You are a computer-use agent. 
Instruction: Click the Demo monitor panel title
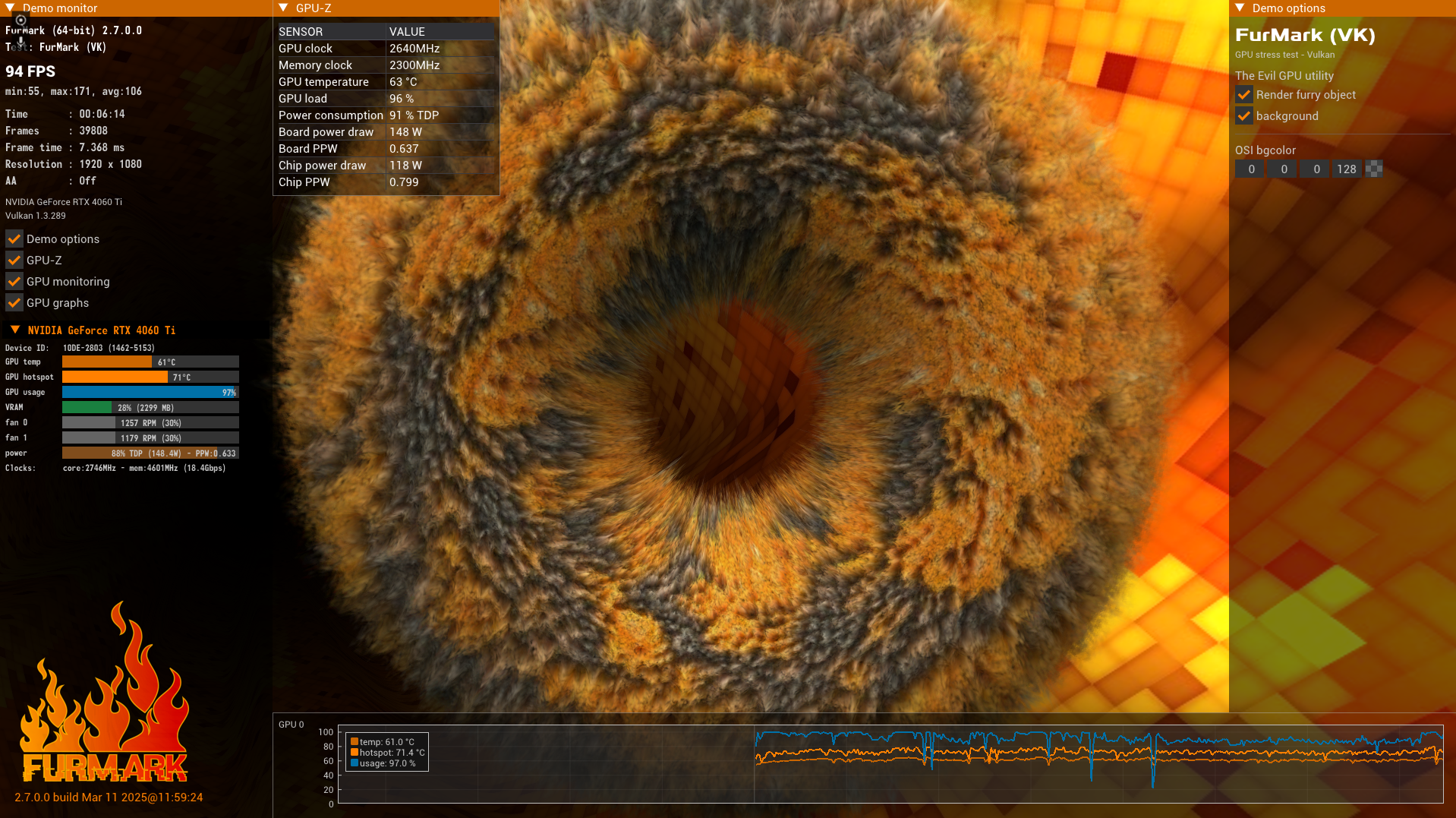coord(60,8)
